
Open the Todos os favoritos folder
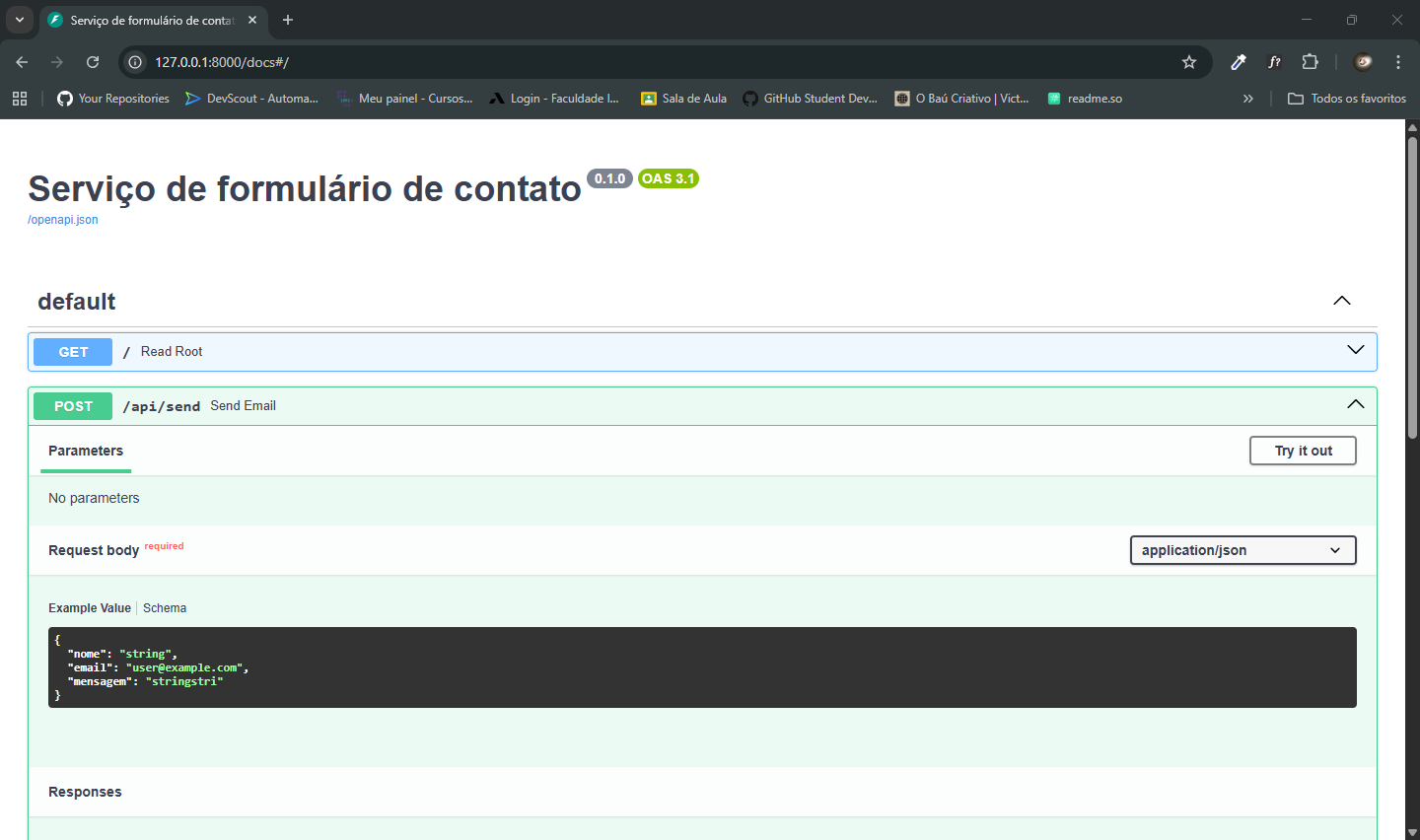(1346, 98)
